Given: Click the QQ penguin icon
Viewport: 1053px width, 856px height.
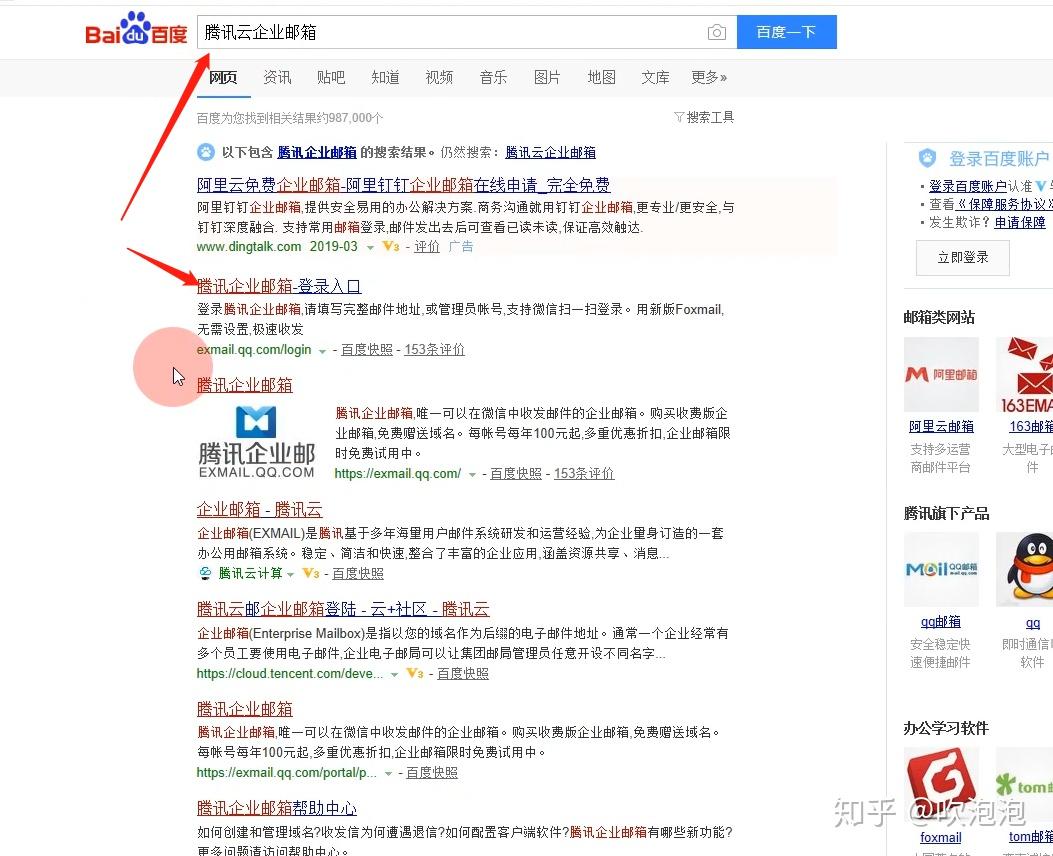Looking at the screenshot, I should point(1025,569).
